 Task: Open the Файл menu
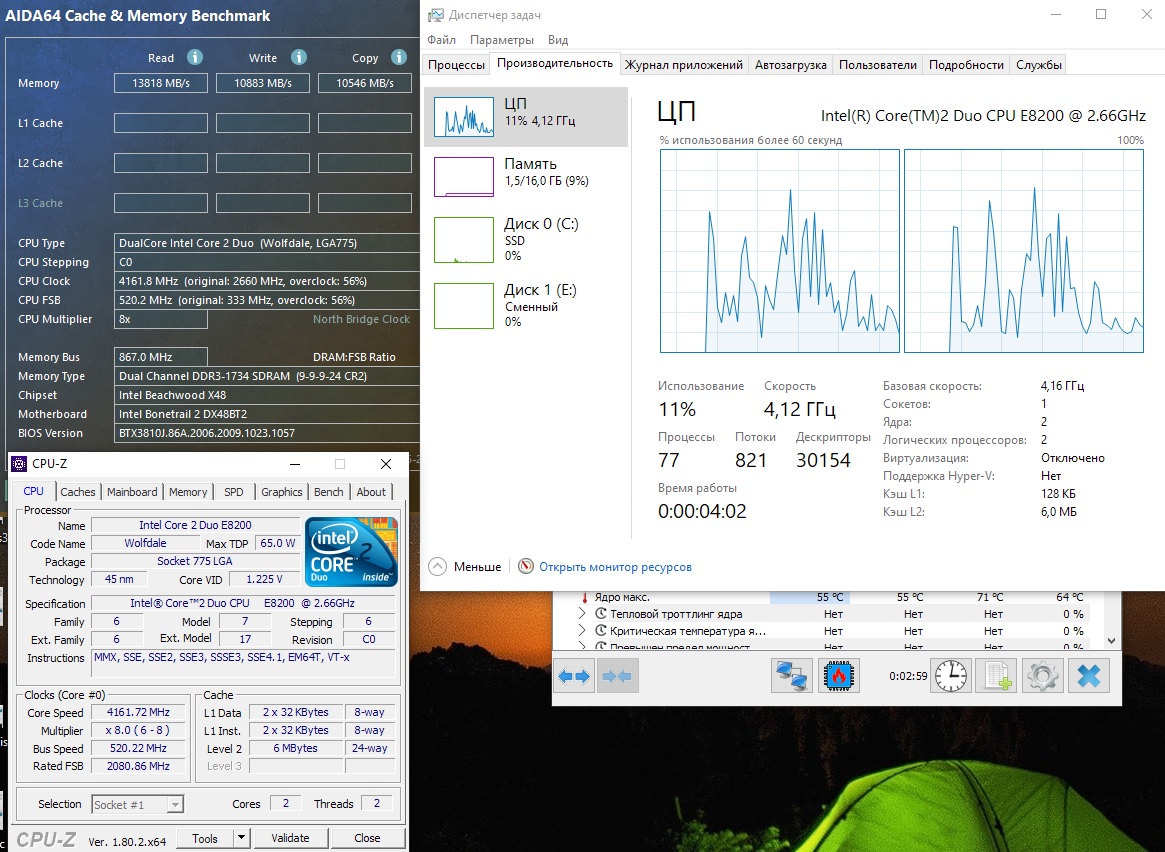tap(441, 39)
